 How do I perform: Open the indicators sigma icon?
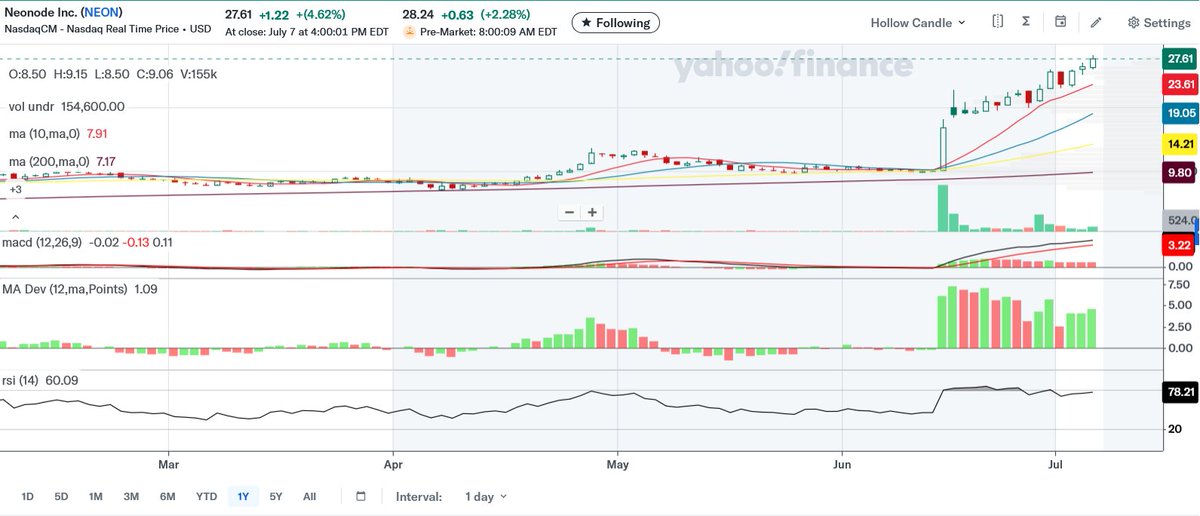pyautogui.click(x=1027, y=22)
